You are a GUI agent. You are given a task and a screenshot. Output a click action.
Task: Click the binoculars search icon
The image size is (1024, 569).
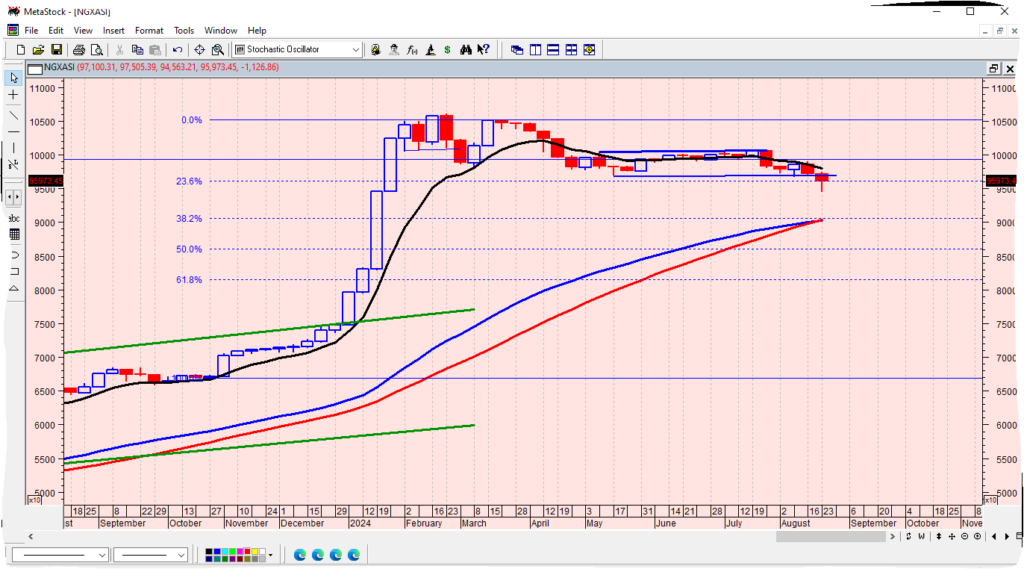tap(465, 49)
